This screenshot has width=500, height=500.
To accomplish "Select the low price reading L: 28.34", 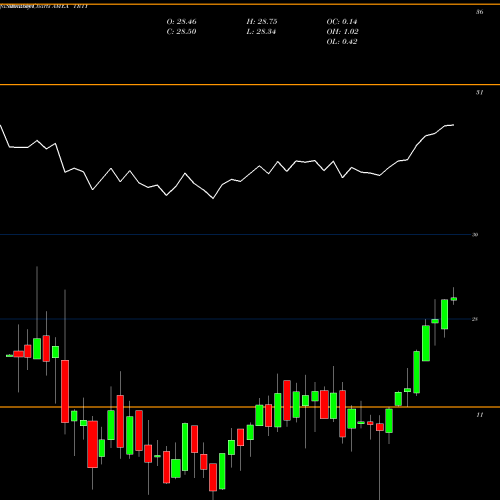I will (262, 32).
